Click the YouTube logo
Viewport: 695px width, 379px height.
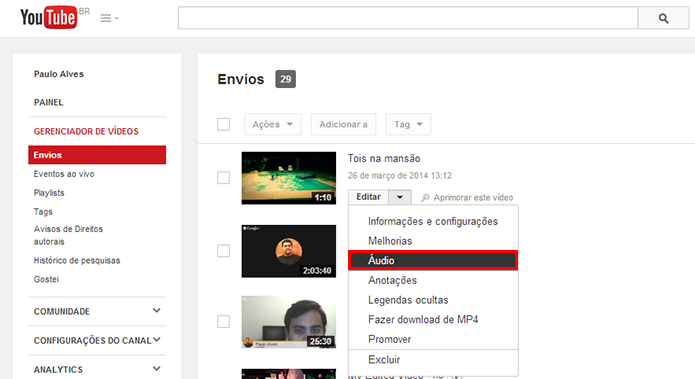tap(48, 18)
